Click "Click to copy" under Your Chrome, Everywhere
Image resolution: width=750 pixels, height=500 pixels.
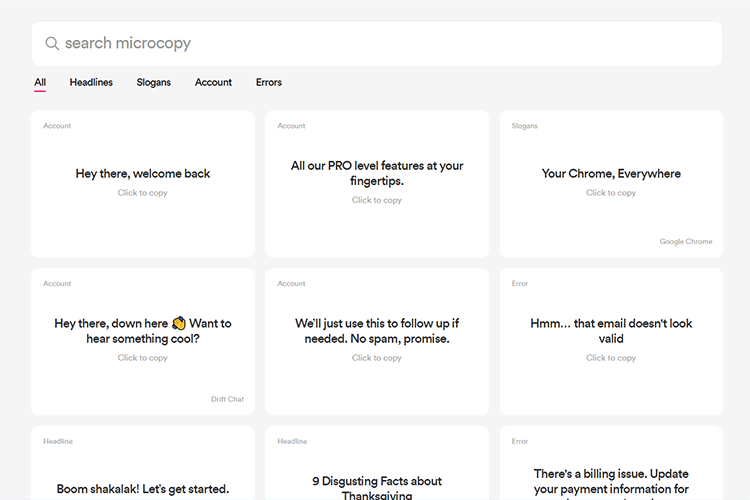(611, 193)
